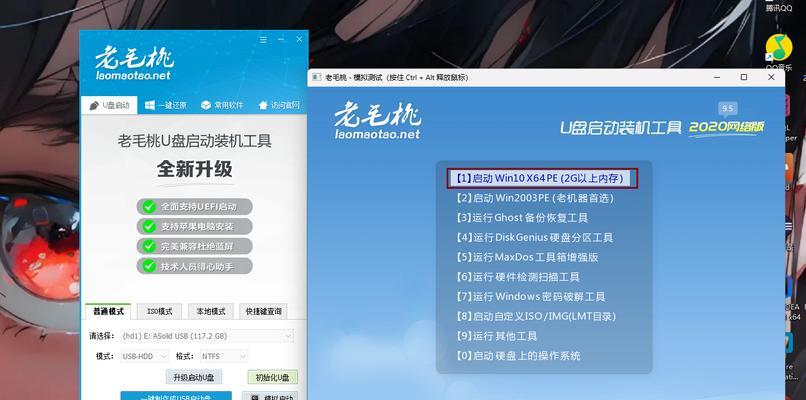Click the 2020网络版 label

pyautogui.click(x=726, y=126)
